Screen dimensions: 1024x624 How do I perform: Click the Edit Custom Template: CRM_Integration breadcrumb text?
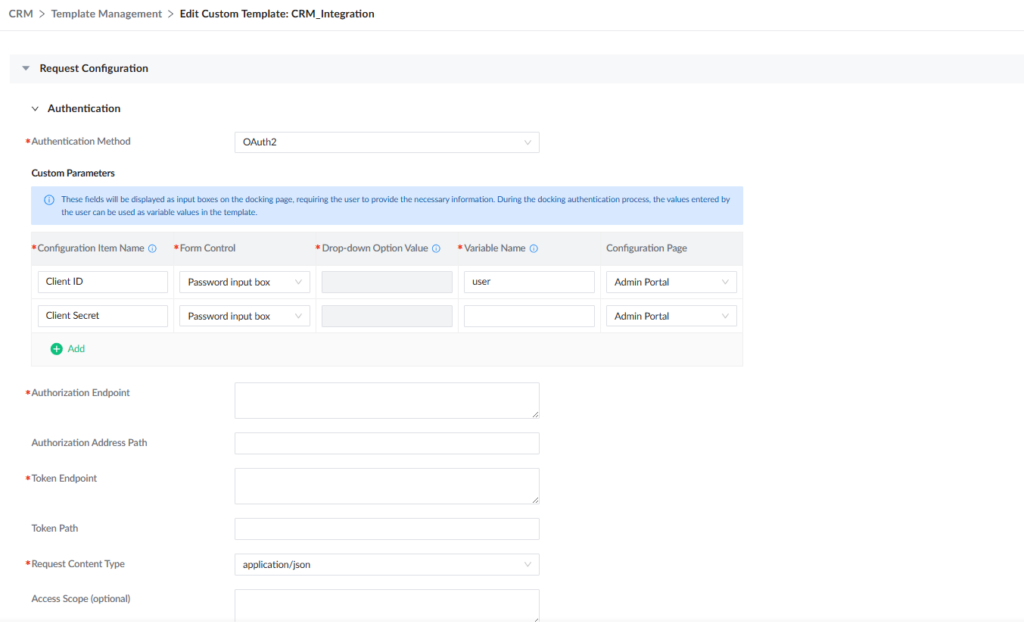point(277,14)
